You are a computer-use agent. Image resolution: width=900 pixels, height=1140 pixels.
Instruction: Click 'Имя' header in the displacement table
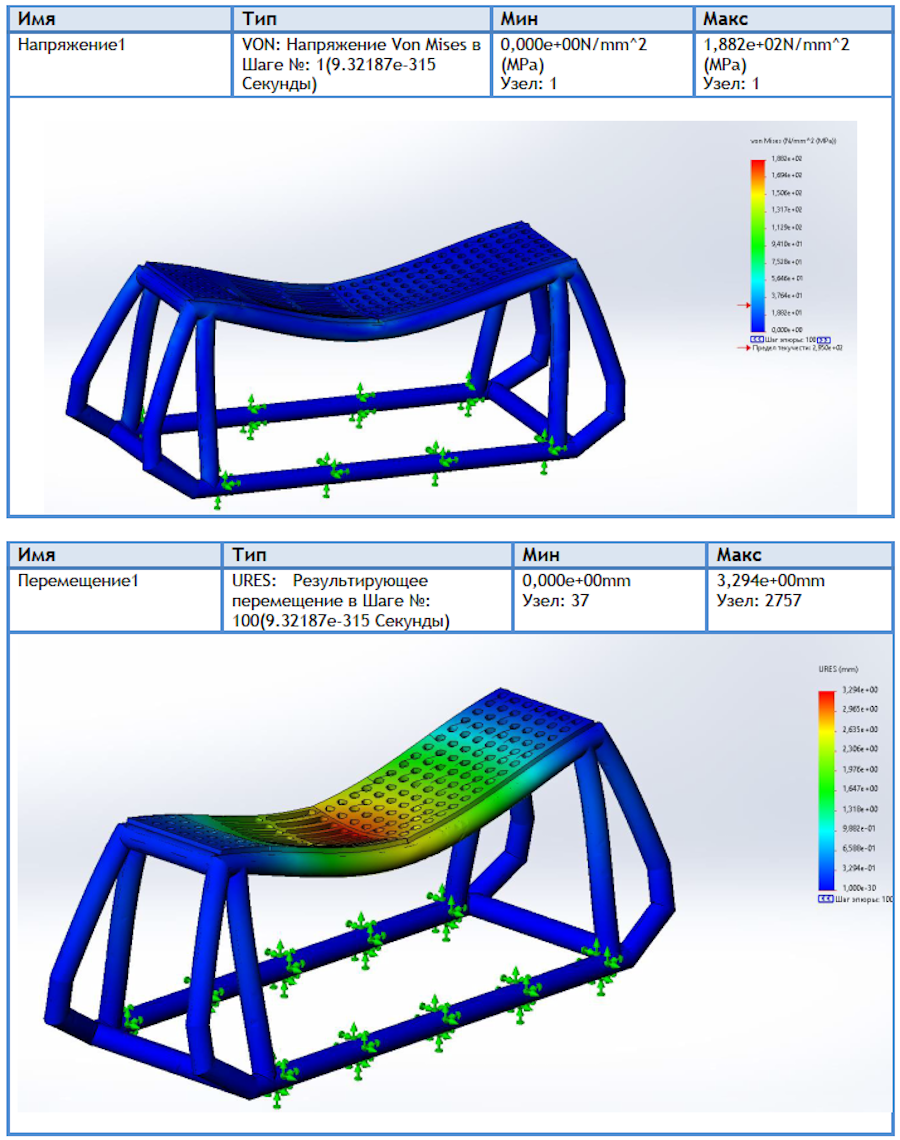(115, 555)
